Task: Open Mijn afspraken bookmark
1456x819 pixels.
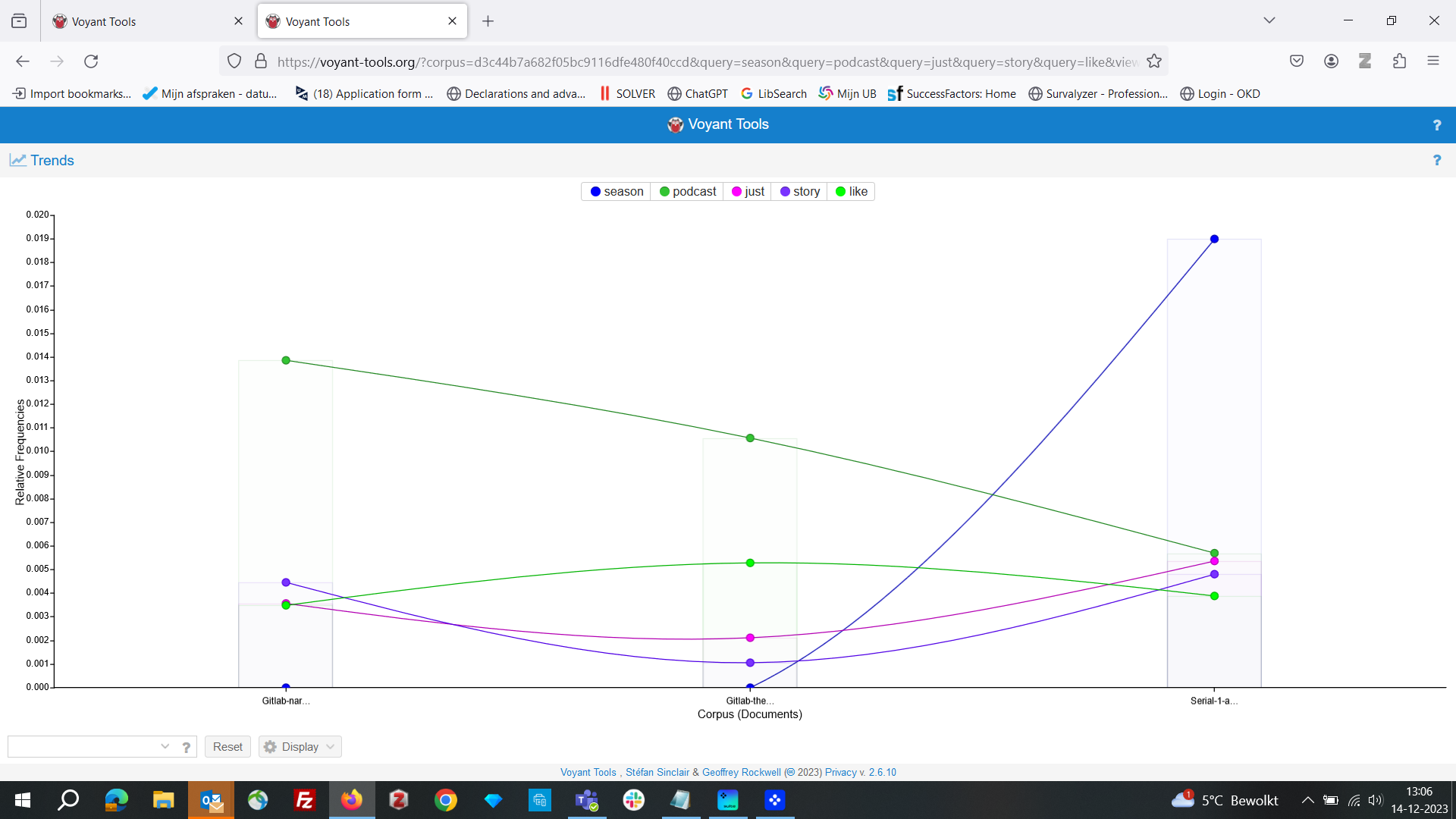Action: click(210, 94)
